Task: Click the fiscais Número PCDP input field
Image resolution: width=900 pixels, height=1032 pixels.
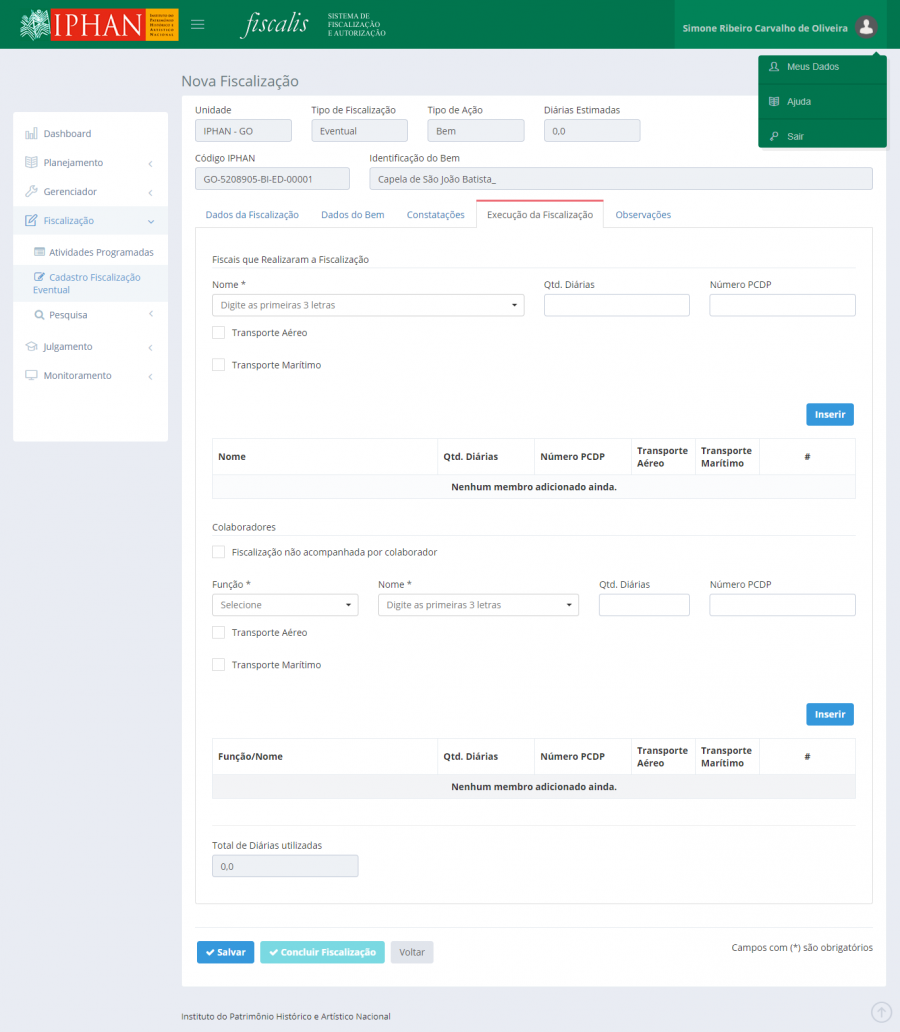Action: point(782,305)
